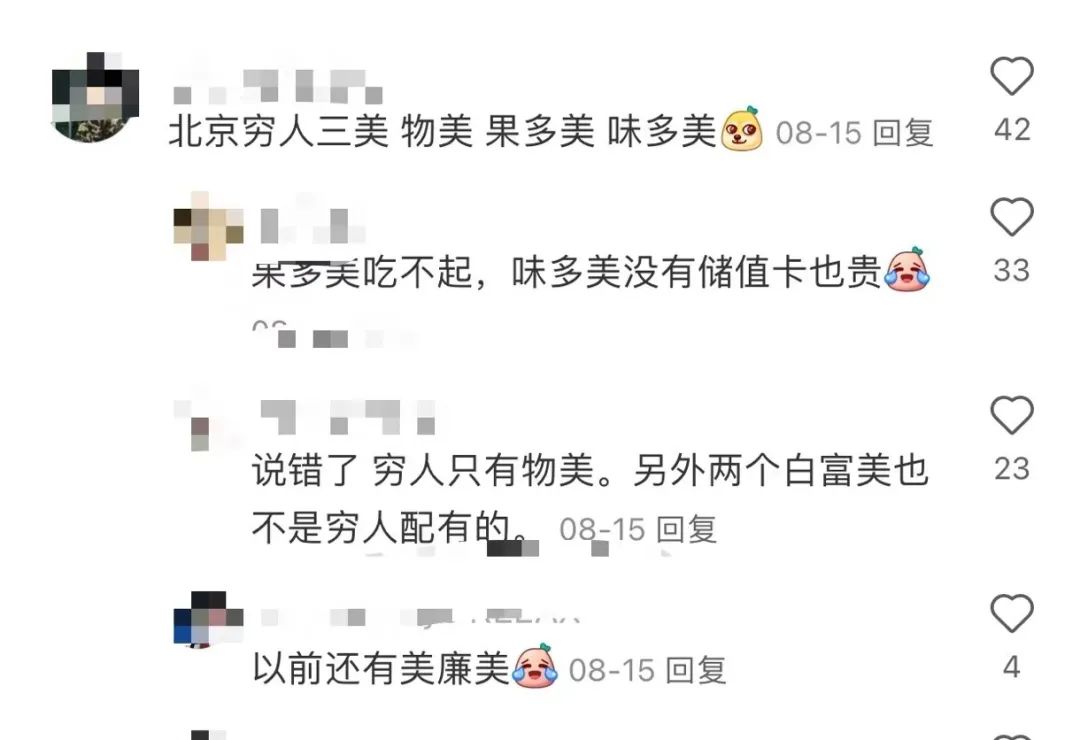Tap the 42 like count
Viewport: 1080px width, 740px height.
(x=1012, y=130)
